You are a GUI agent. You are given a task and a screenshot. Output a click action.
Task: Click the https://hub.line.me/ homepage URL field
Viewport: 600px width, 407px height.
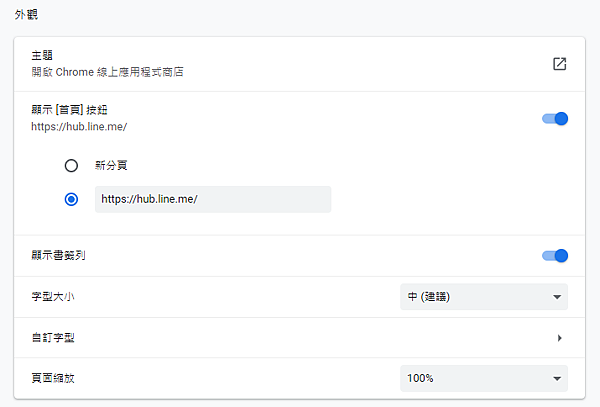pos(213,199)
